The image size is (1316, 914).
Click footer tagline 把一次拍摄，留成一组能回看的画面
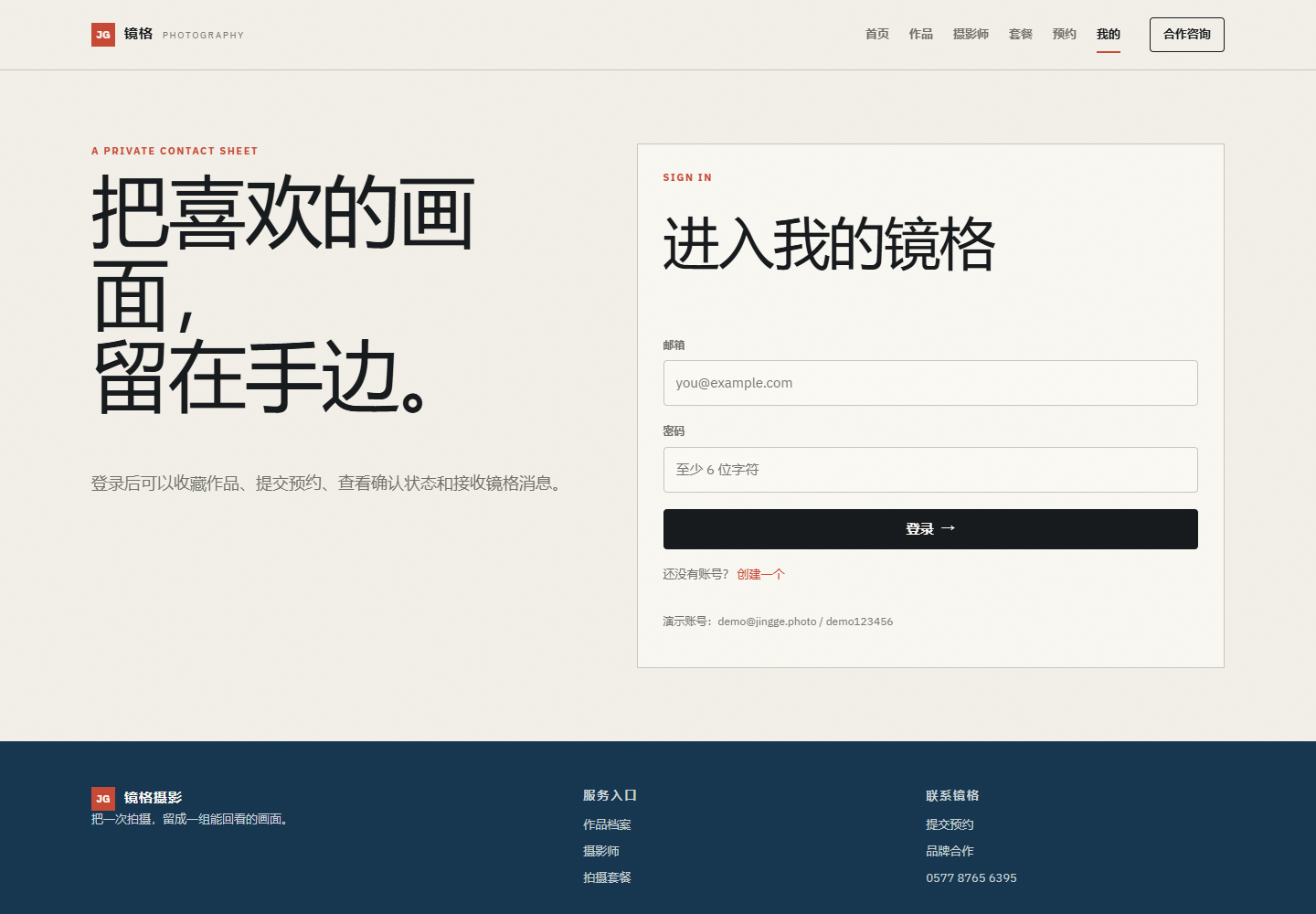pos(192,819)
